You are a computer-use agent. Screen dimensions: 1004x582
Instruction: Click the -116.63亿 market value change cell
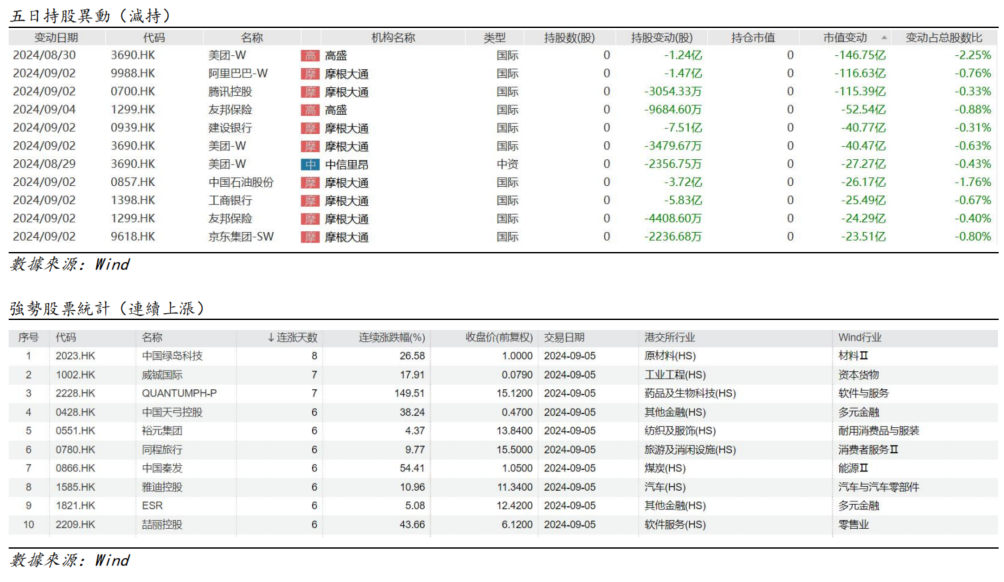860,74
